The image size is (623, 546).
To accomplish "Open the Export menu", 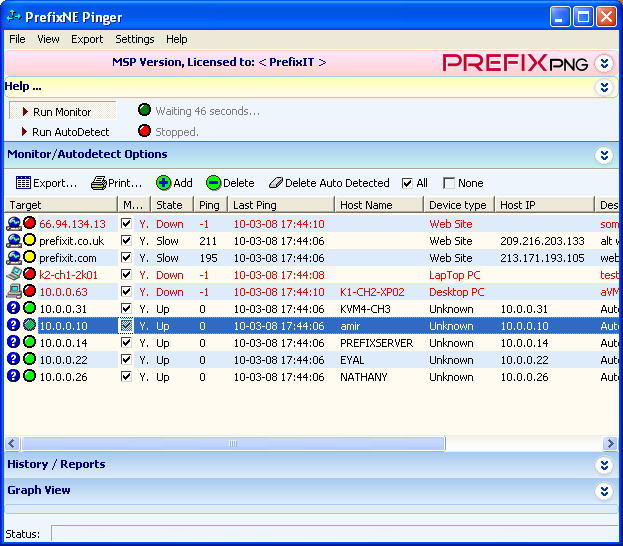I will click(87, 39).
